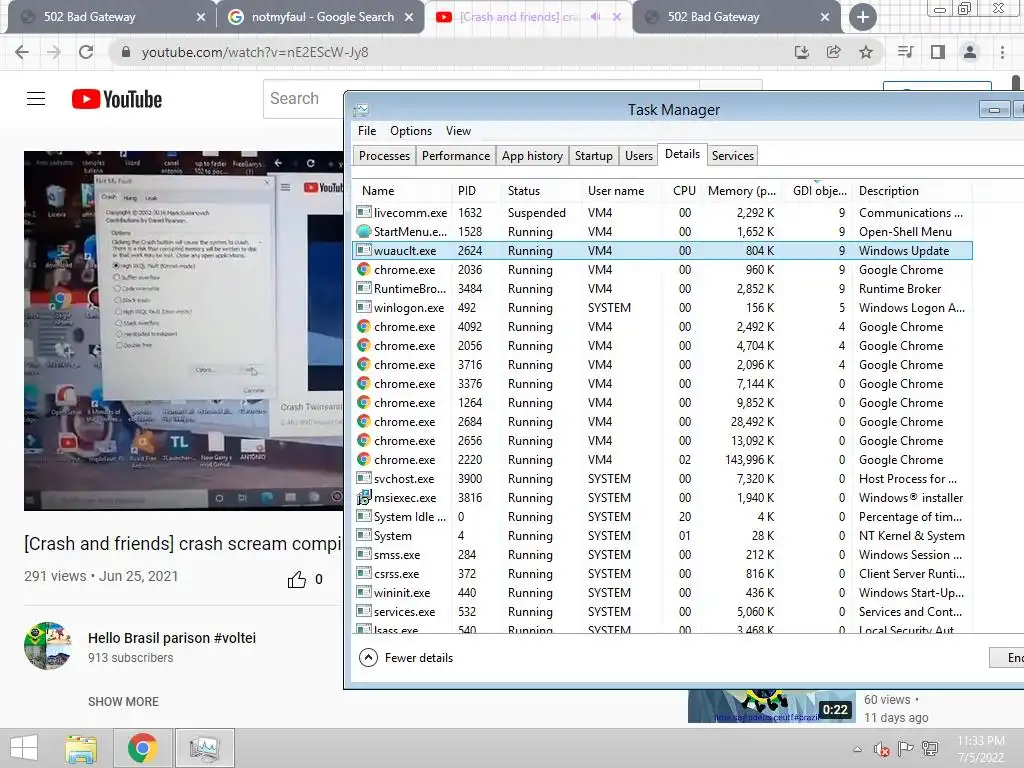The image size is (1024, 768).
Task: Sort processes by Name column header
Action: pos(402,191)
